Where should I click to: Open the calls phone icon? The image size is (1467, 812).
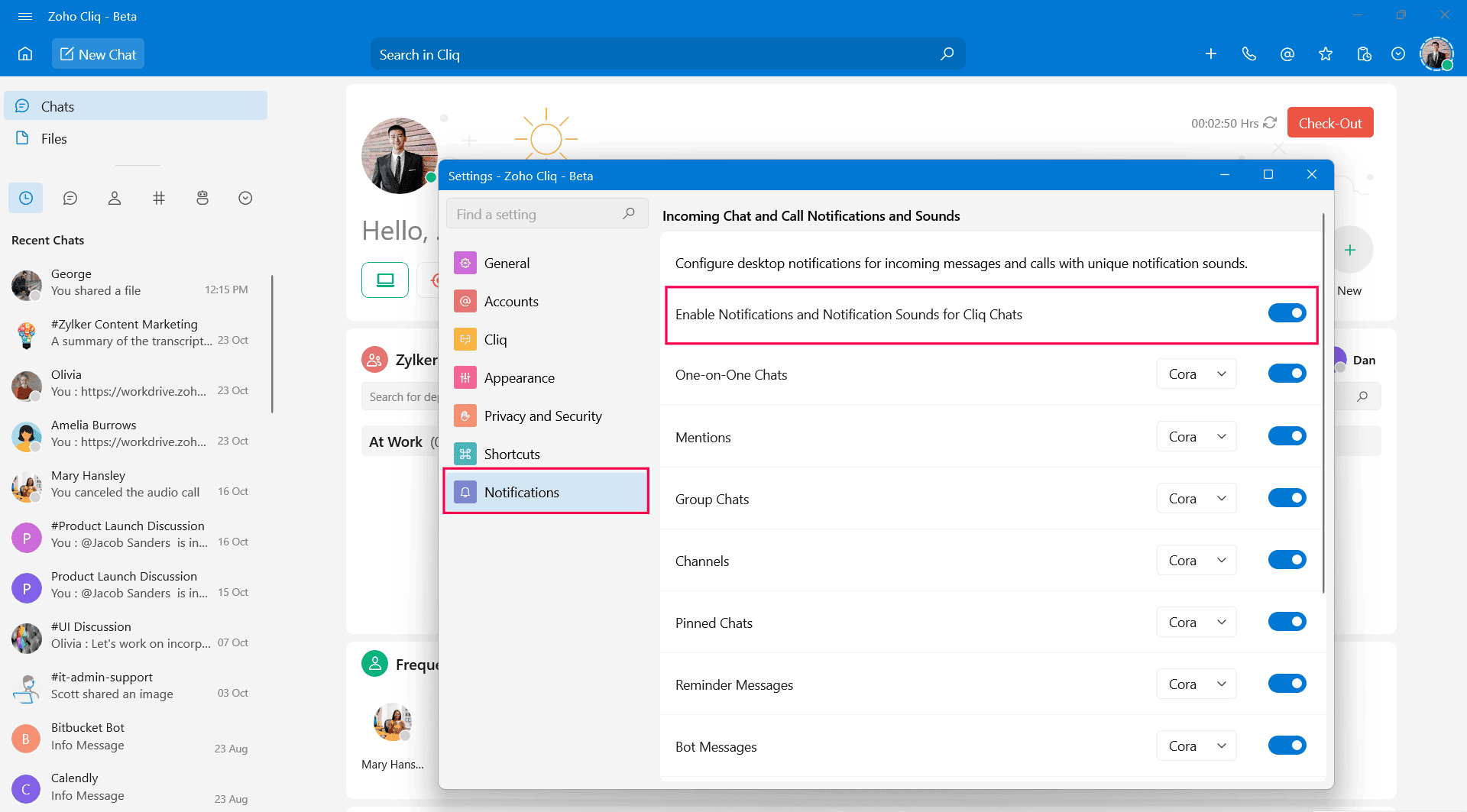click(1249, 54)
